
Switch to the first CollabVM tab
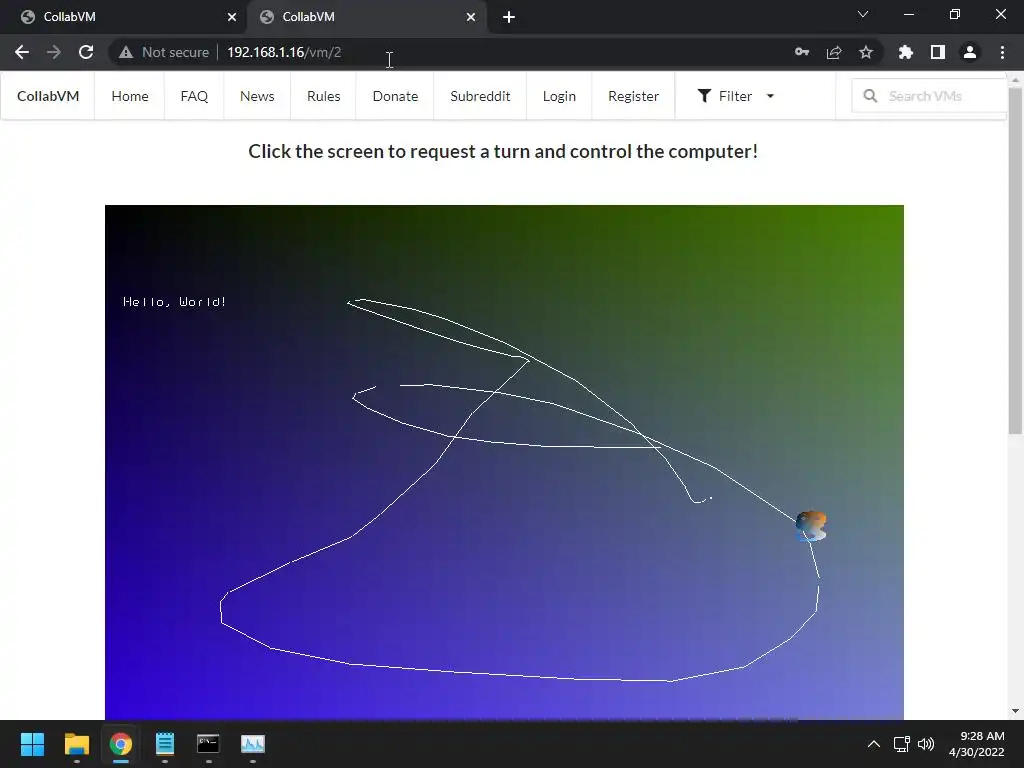124,17
